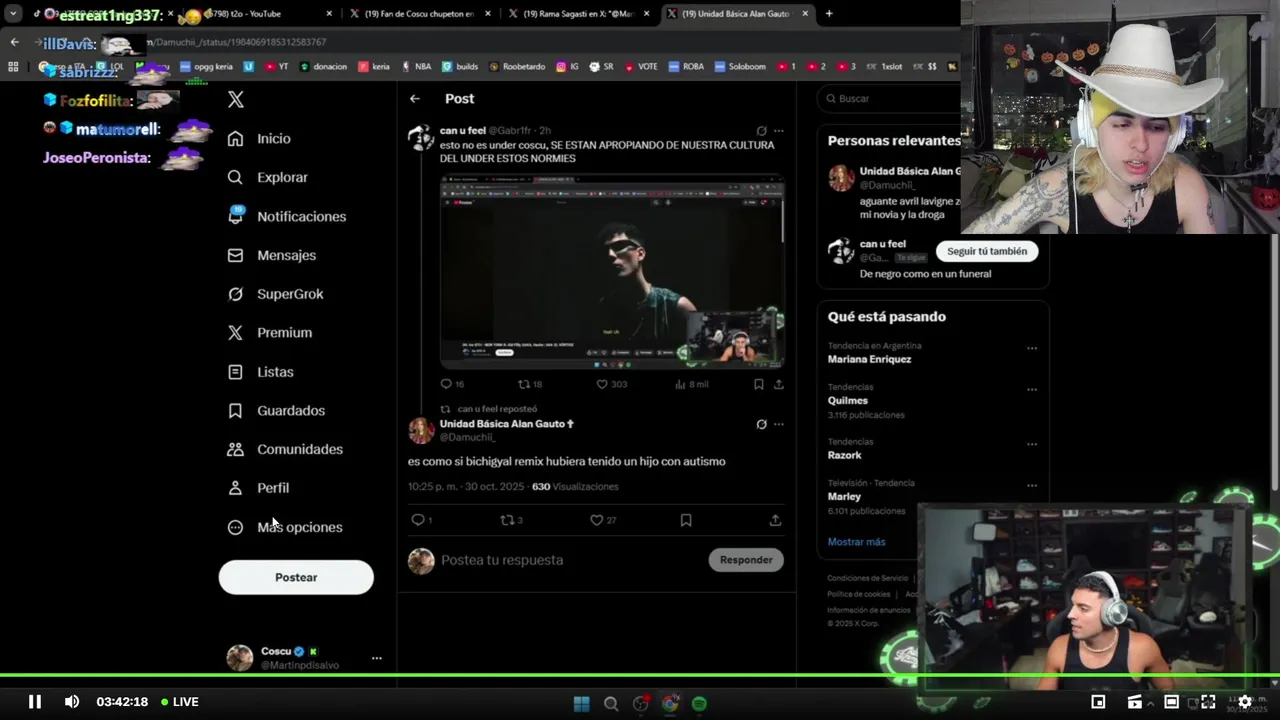Open Mariana Enriquez trend
The height and width of the screenshot is (720, 1280).
869,359
